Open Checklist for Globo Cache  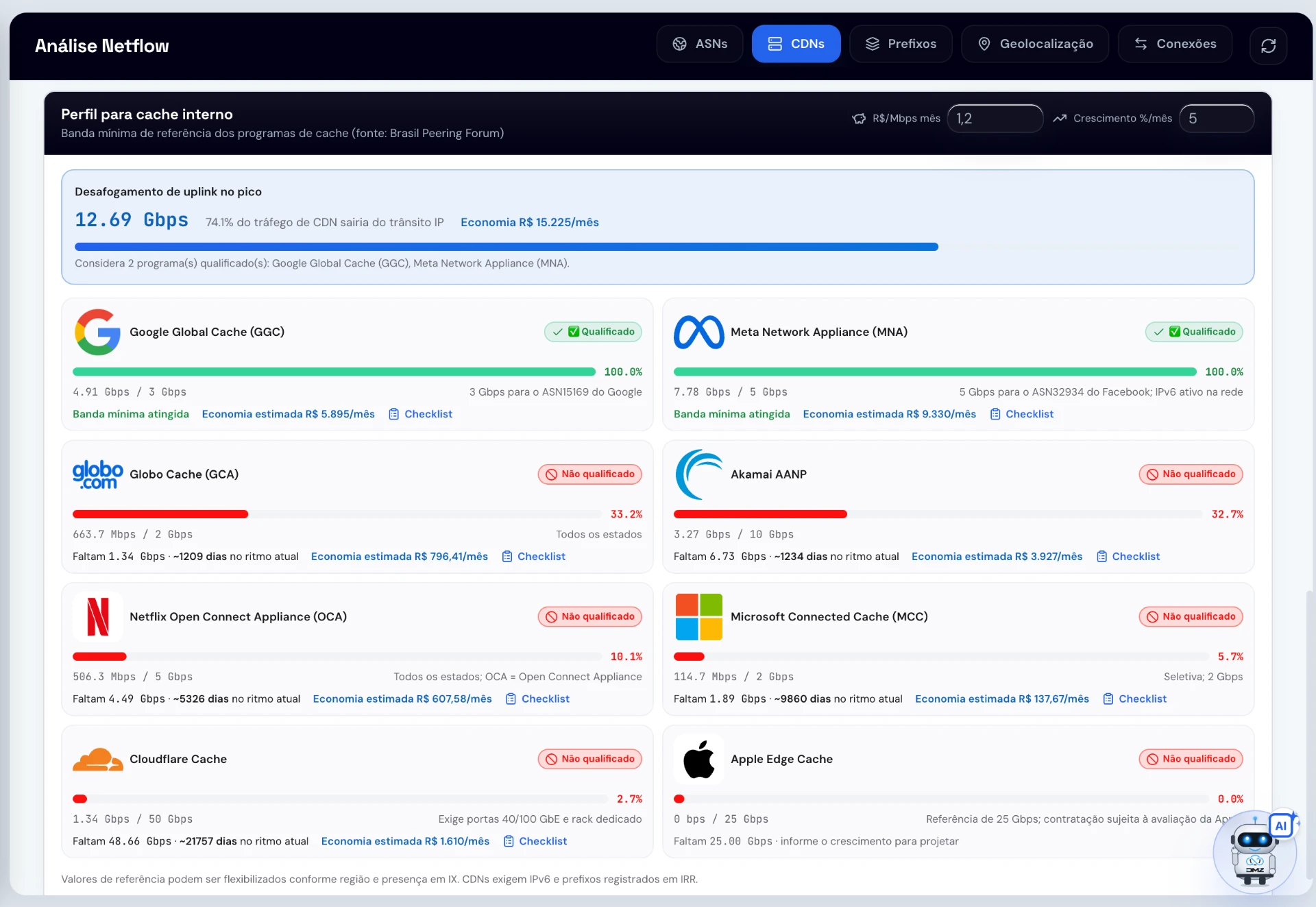pyautogui.click(x=534, y=557)
